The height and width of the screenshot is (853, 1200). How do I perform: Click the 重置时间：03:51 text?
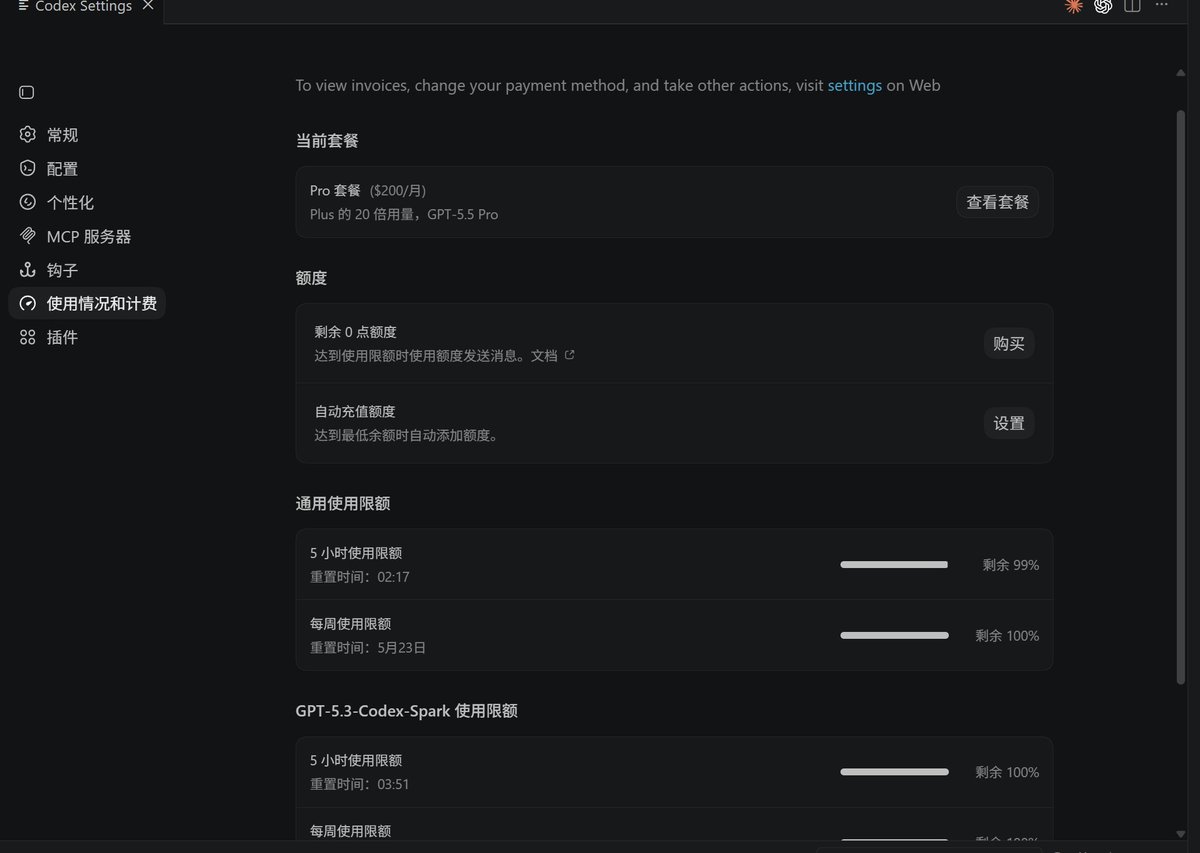pos(360,784)
